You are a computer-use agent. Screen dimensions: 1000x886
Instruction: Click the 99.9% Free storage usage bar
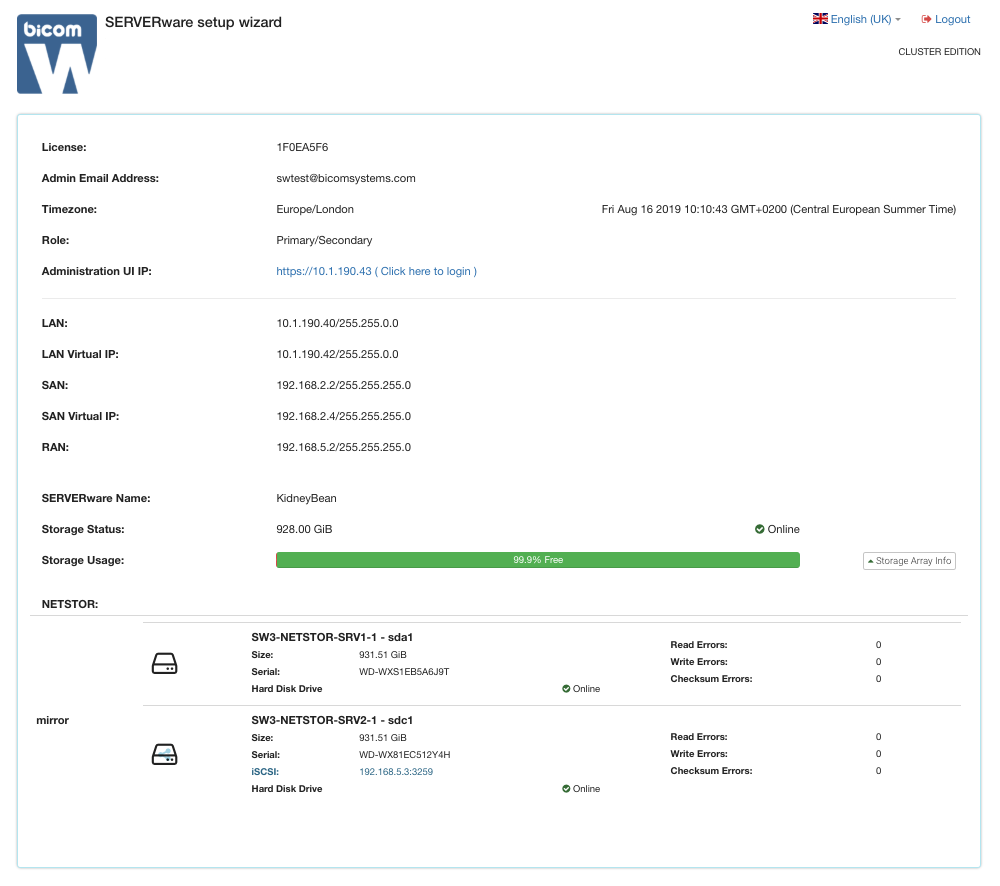pyautogui.click(x=538, y=560)
